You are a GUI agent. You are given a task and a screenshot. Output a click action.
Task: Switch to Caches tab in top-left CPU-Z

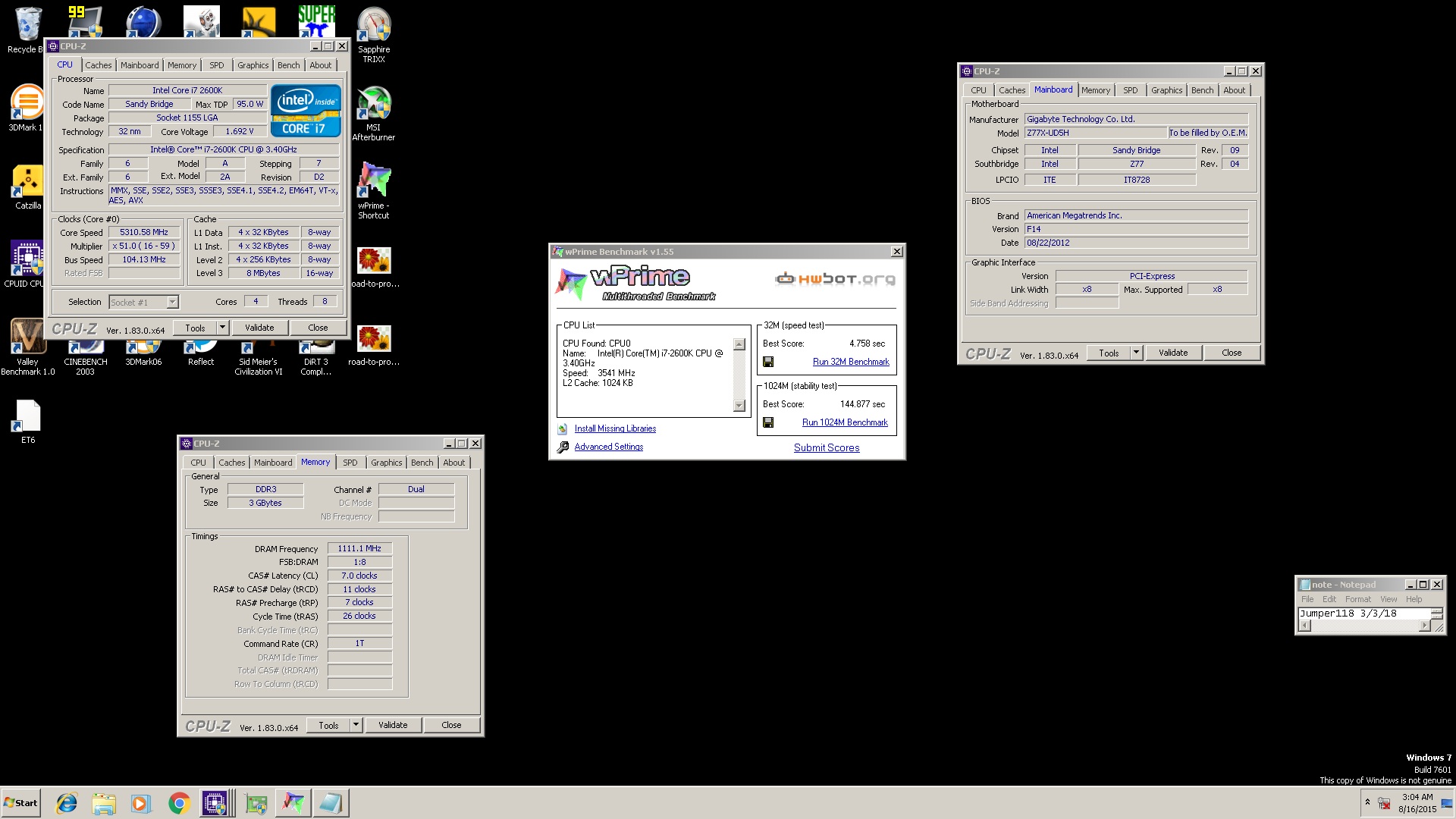coord(98,66)
